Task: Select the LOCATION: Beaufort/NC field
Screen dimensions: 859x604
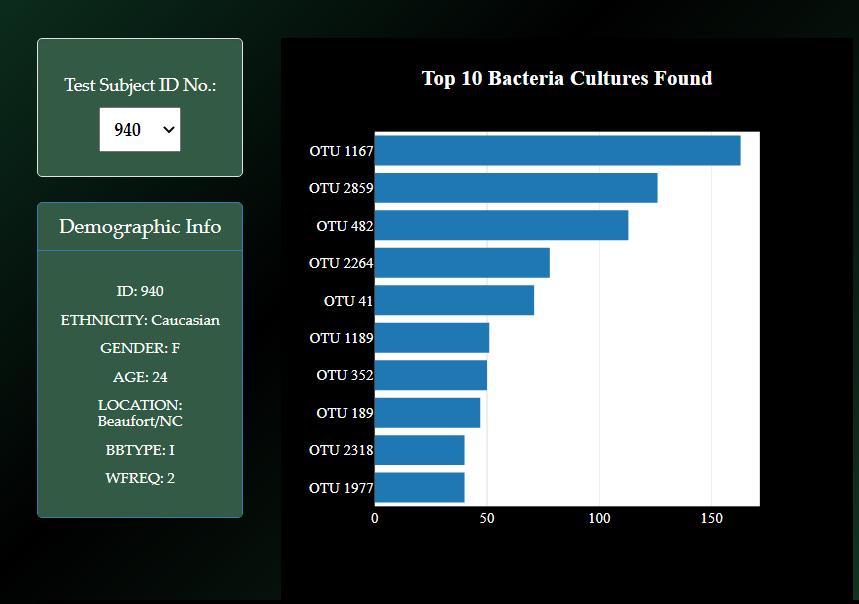Action: [x=139, y=413]
